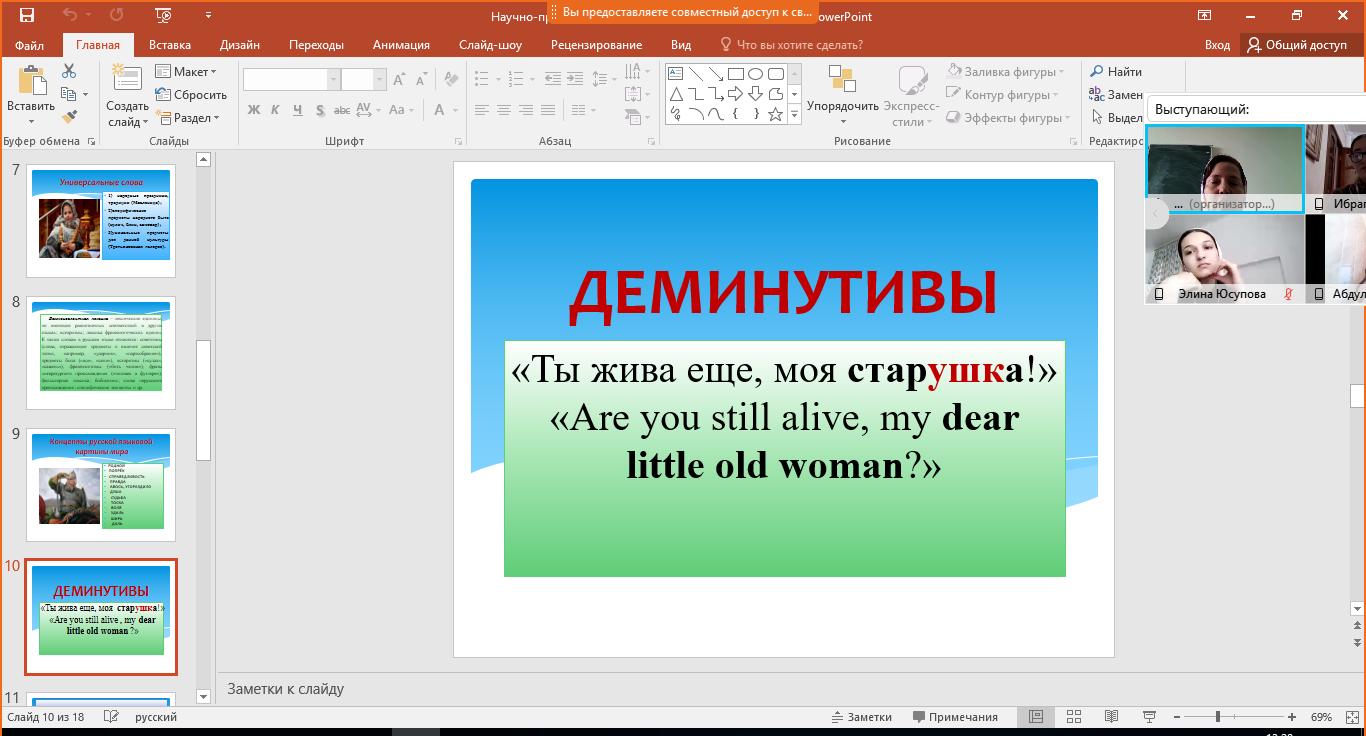Open the Экспресс-стили quick styles dropdown
1366x736 pixels.
click(912, 96)
